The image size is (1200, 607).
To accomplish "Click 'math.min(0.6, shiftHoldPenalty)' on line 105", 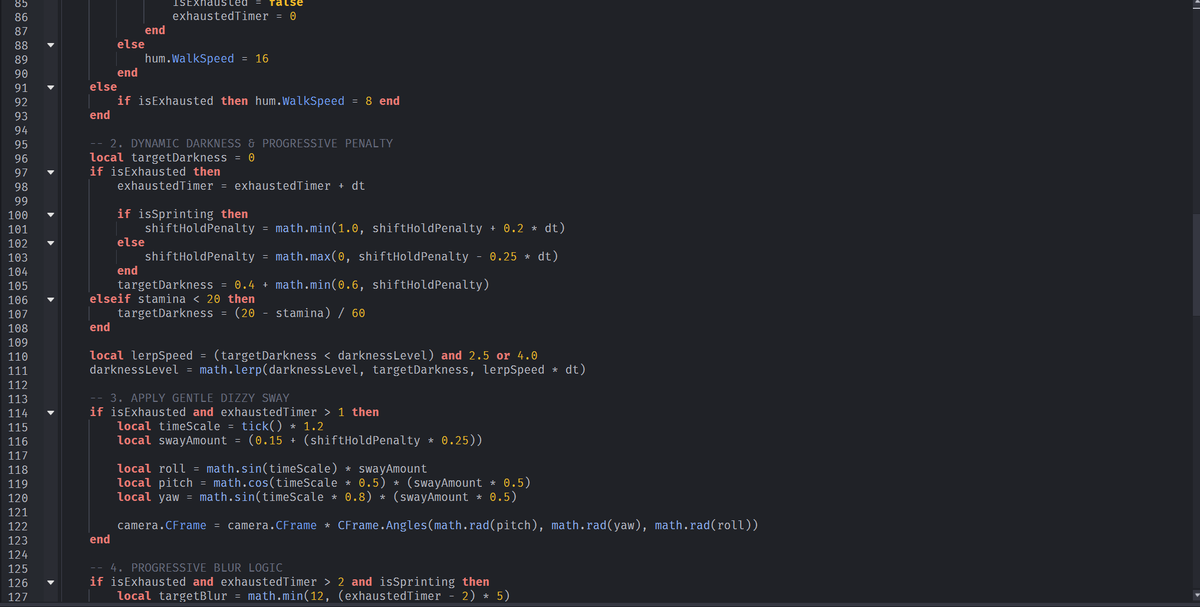I will point(381,285).
